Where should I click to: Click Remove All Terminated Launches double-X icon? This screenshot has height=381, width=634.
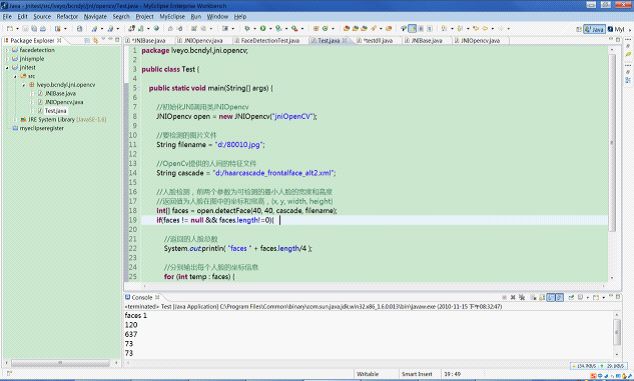click(x=522, y=297)
